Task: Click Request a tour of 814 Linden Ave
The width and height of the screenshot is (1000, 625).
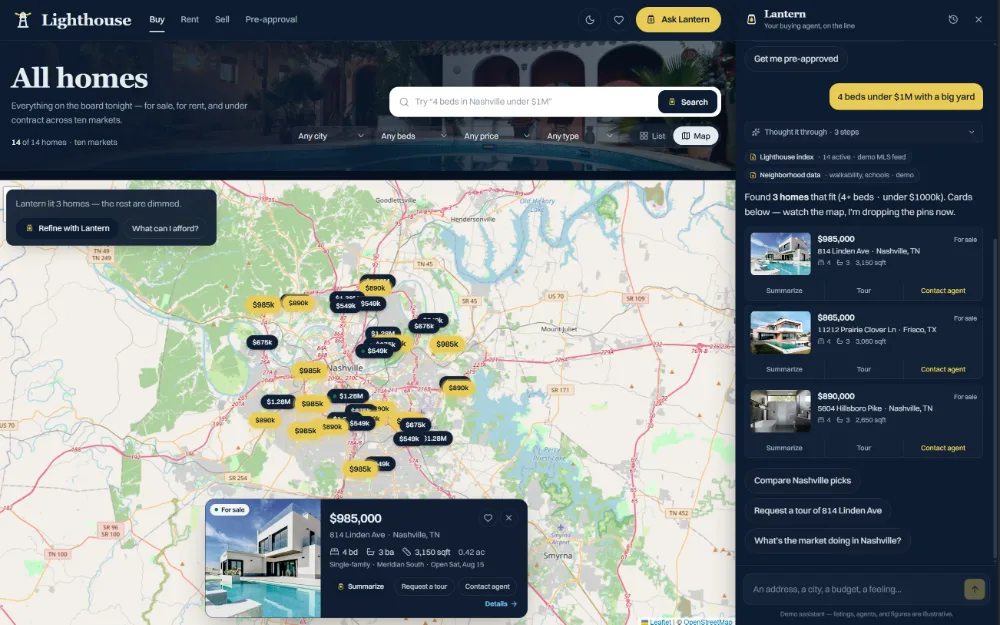Action: pyautogui.click(x=818, y=511)
